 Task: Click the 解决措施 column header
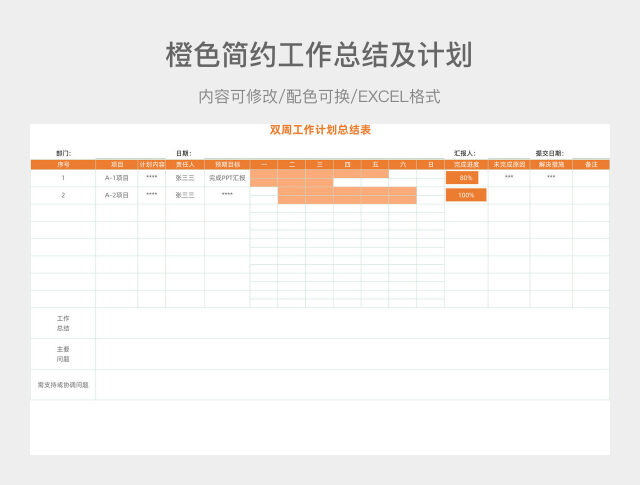551,164
